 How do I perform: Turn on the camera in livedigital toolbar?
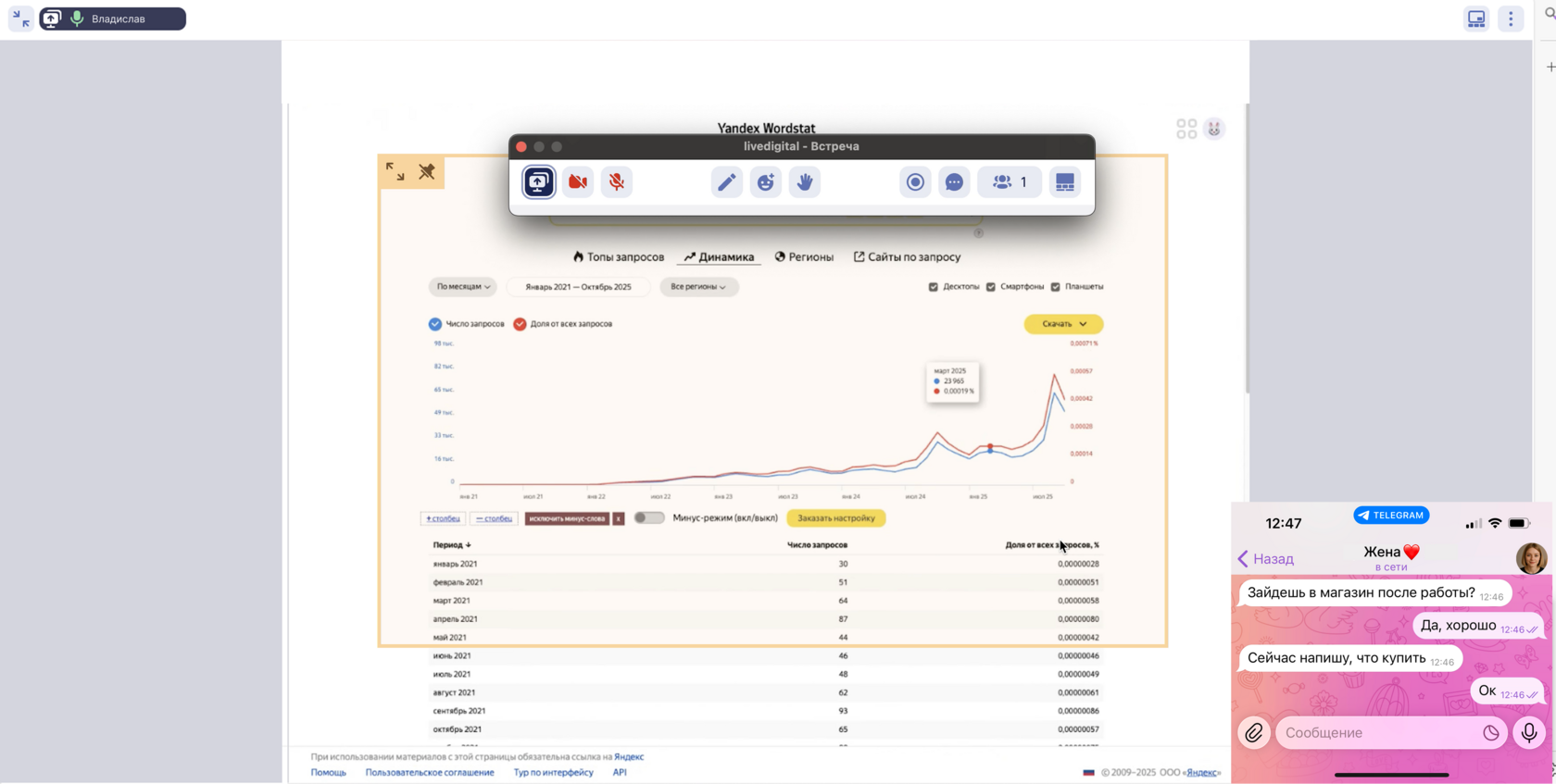[x=578, y=182]
